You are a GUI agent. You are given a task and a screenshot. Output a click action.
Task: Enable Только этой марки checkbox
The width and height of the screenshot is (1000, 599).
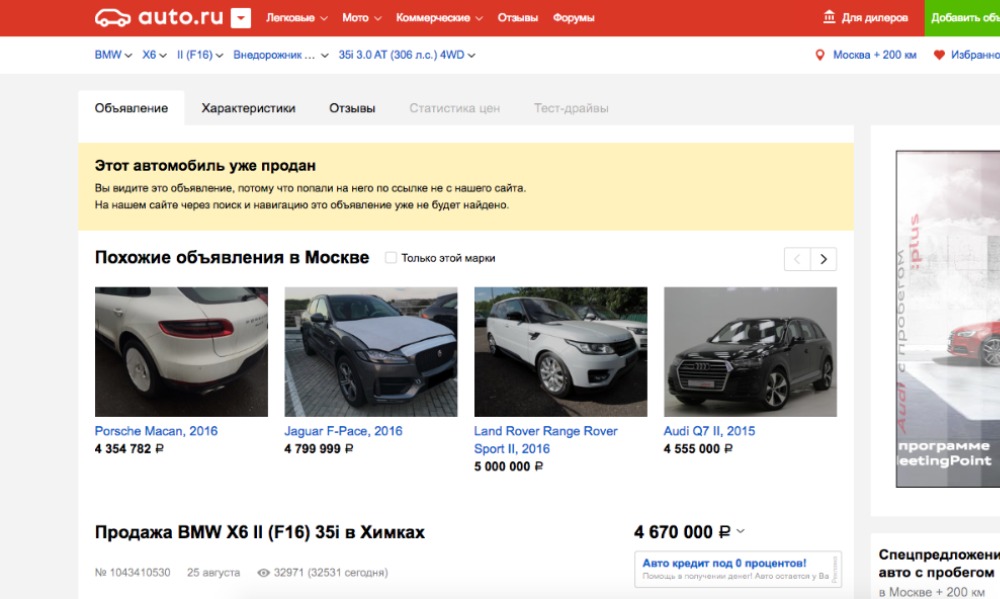[390, 258]
